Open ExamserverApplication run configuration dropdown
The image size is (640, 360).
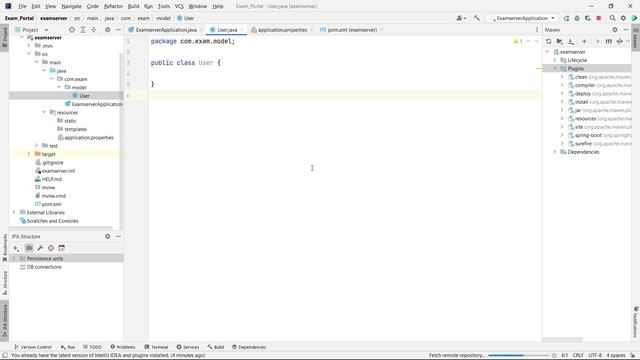[x=522, y=18]
